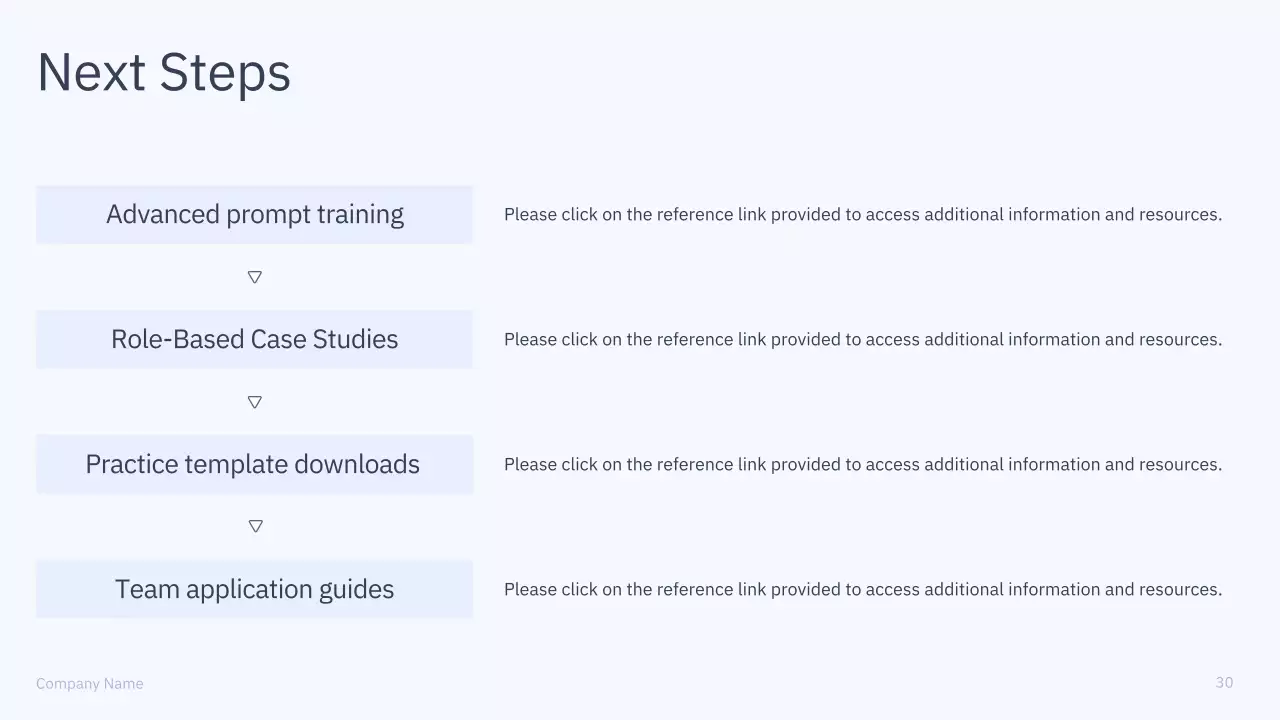Click the down triangle below Advanced prompt training

pos(255,277)
